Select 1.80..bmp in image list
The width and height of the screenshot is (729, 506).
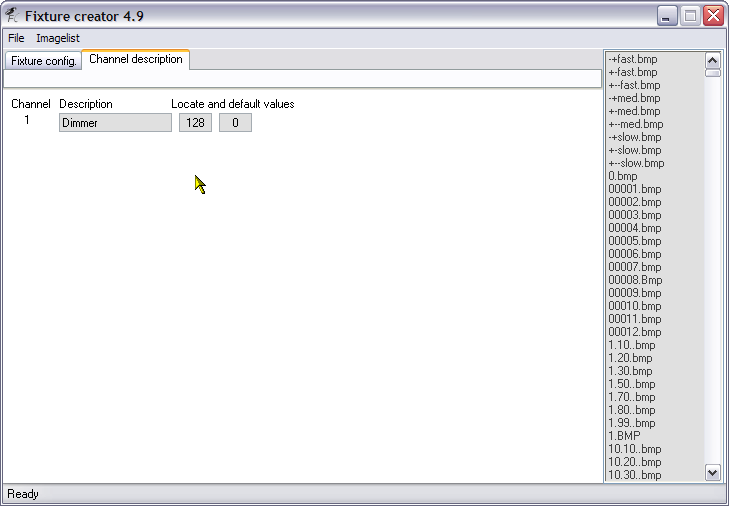pyautogui.click(x=631, y=411)
